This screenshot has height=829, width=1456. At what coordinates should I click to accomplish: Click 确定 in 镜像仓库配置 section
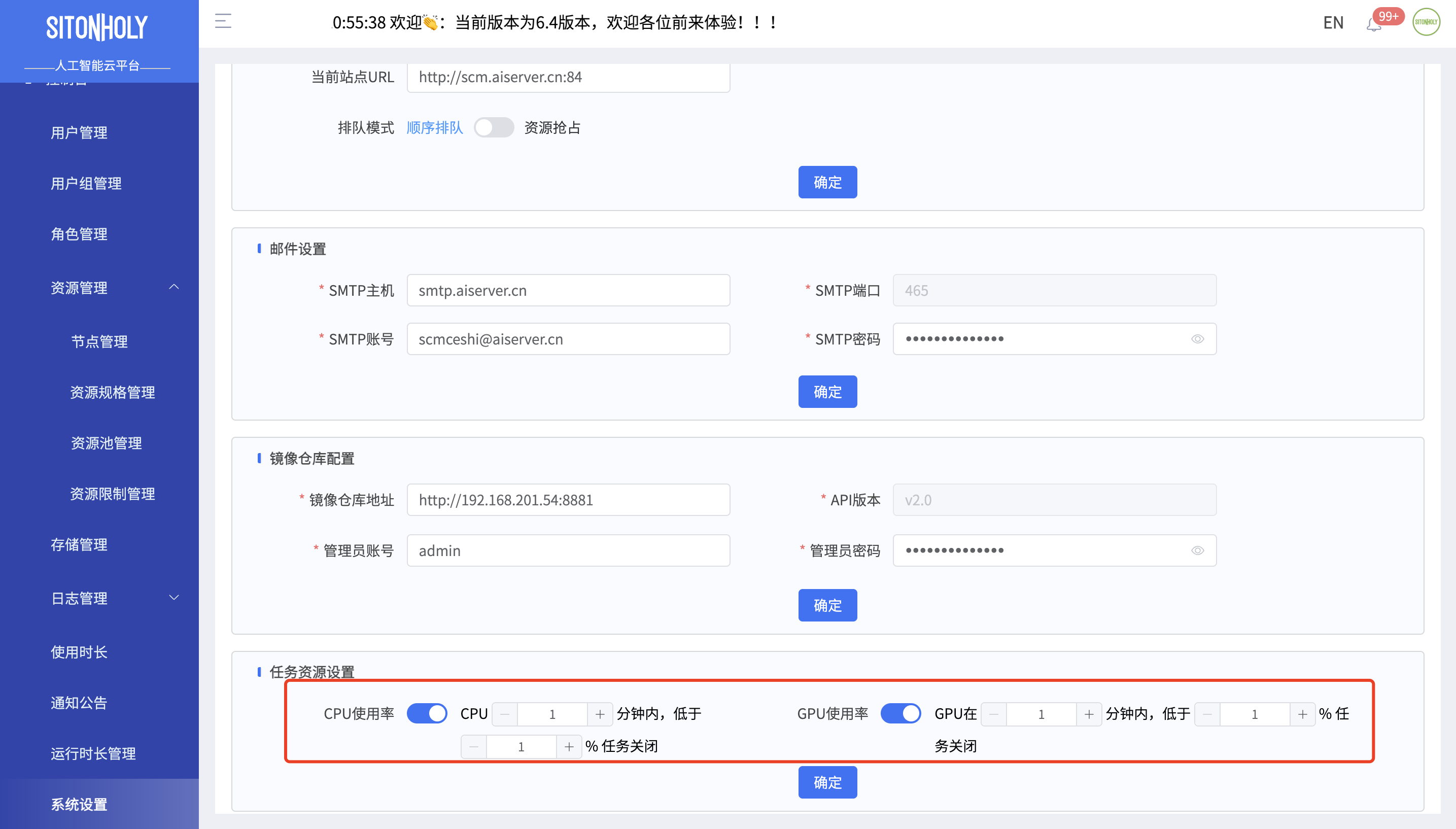click(827, 605)
